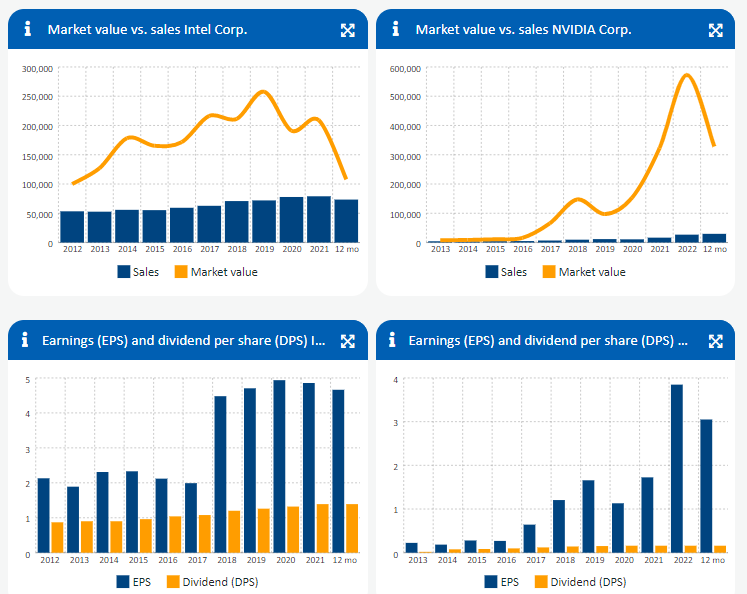Open info icon on NVIDIA EPS and DPS panel
The width and height of the screenshot is (747, 594).
(392, 340)
